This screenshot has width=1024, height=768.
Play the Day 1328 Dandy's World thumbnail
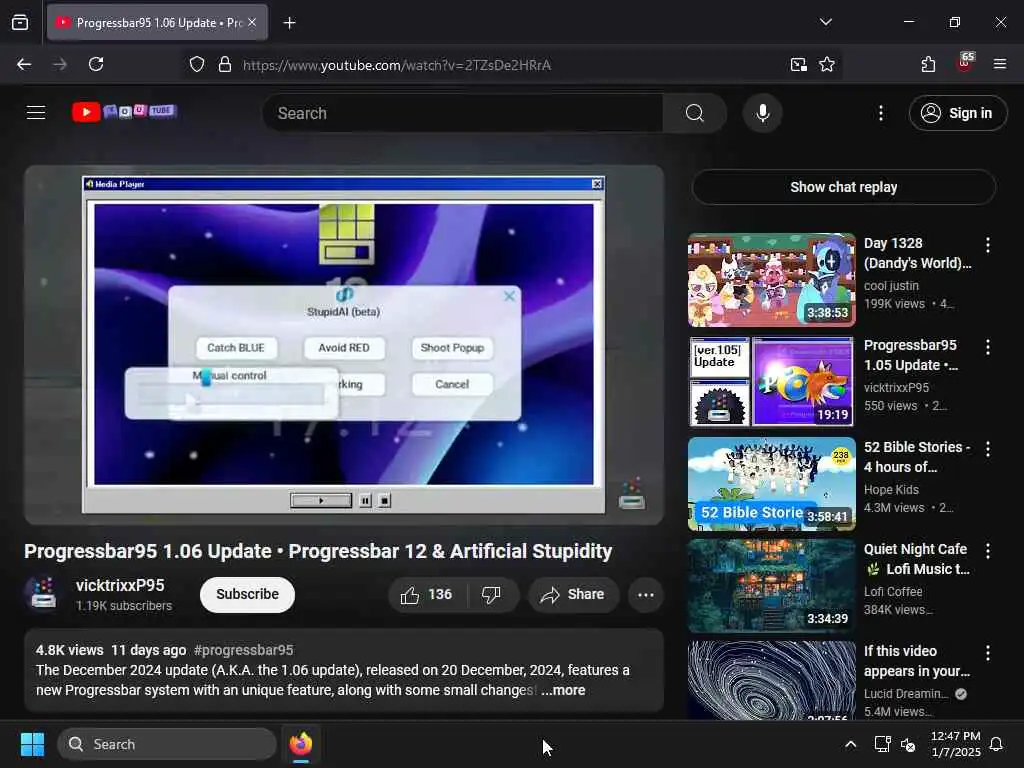pos(771,280)
